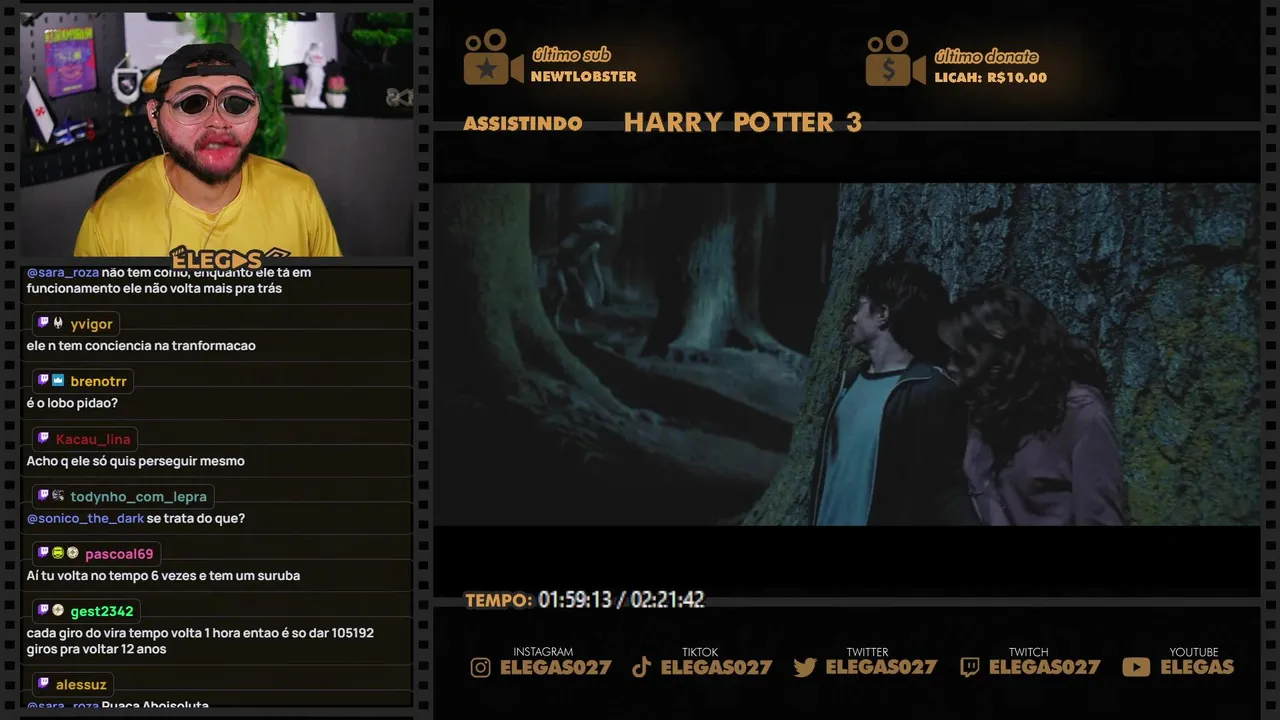The width and height of the screenshot is (1280, 720).
Task: Click the Instagram logo icon
Action: point(481,668)
